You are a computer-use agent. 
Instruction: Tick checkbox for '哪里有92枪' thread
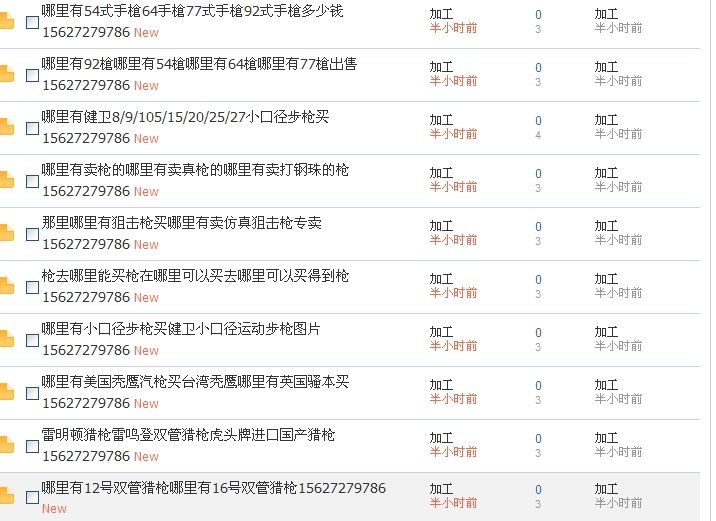point(32,75)
